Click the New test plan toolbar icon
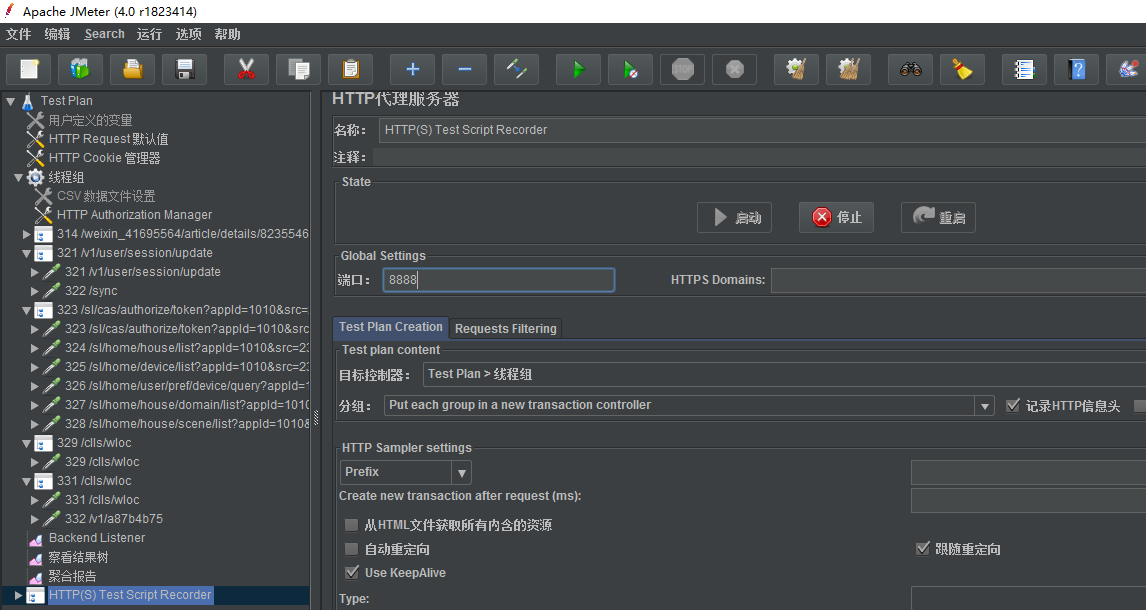 coord(29,69)
